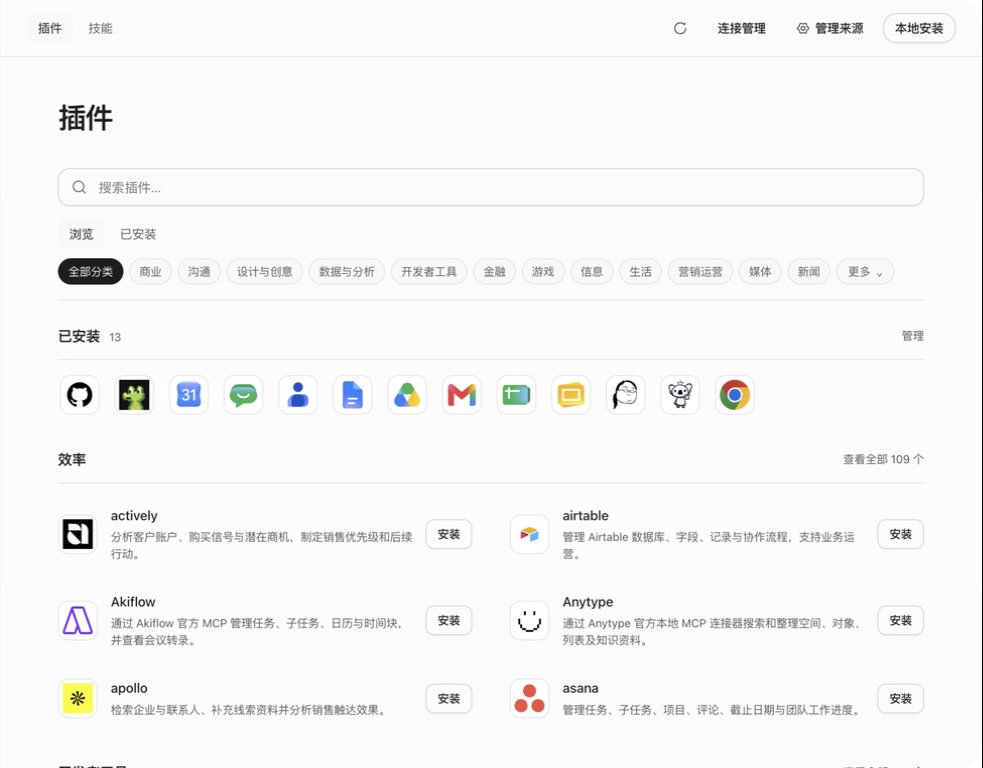Open the Google Docs plugin icon
The image size is (983, 768).
pyautogui.click(x=352, y=395)
